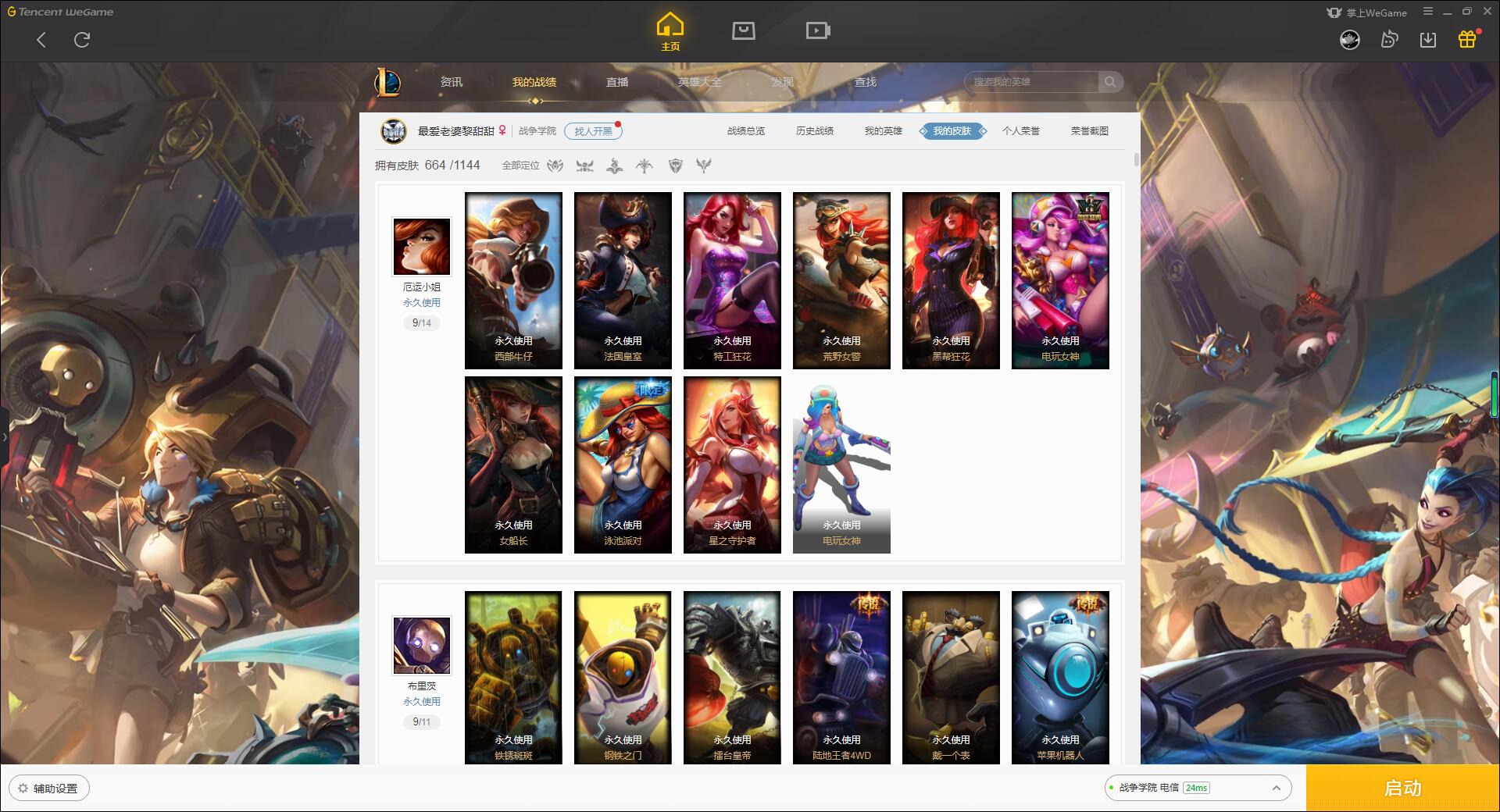Click the search magnifier button

[1109, 82]
